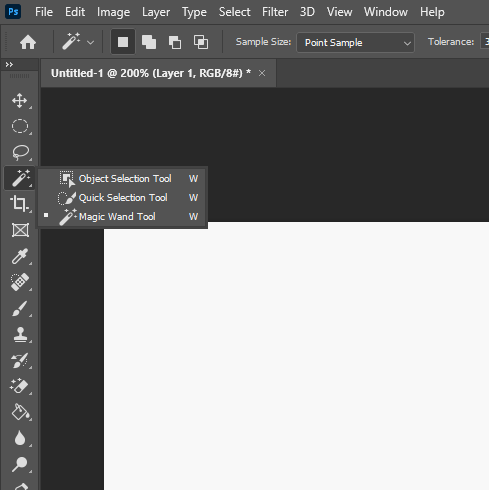Select the Blur tool
Screen dimensions: 489x490
(x=20, y=438)
